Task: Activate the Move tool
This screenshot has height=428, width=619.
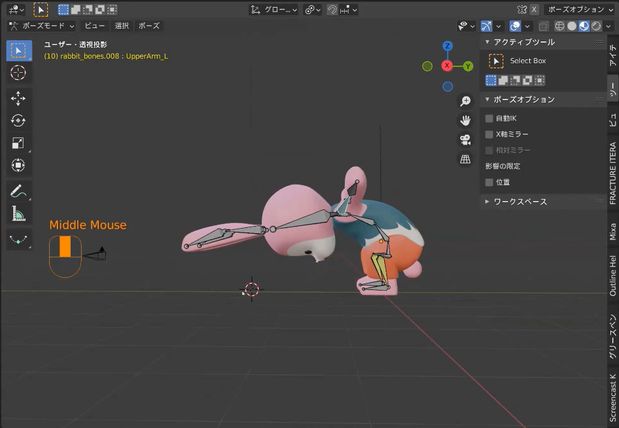Action: click(18, 98)
